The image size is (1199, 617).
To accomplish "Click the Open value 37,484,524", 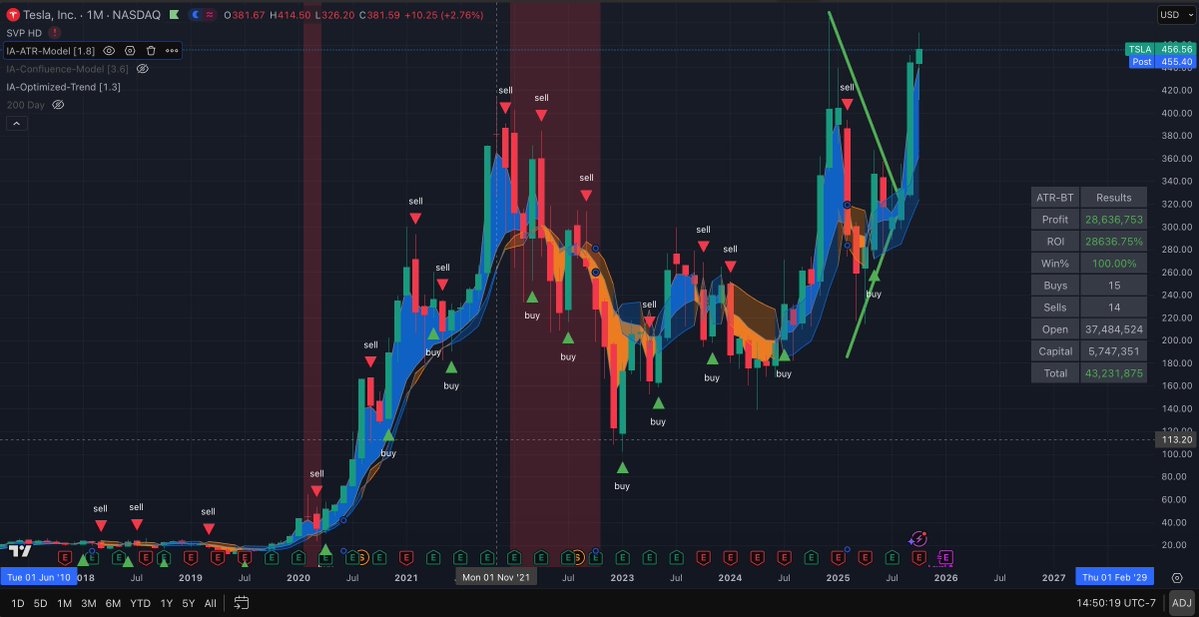I will 1113,330.
